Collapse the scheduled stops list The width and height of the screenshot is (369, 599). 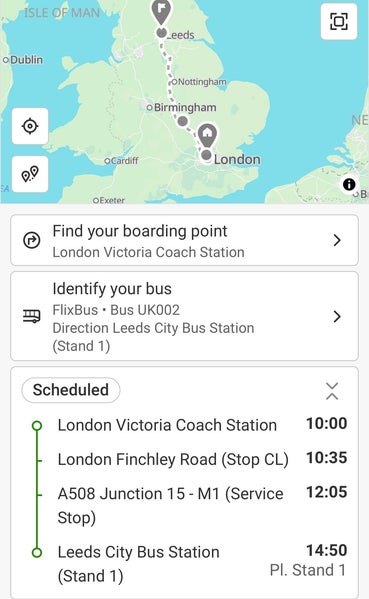coord(332,391)
